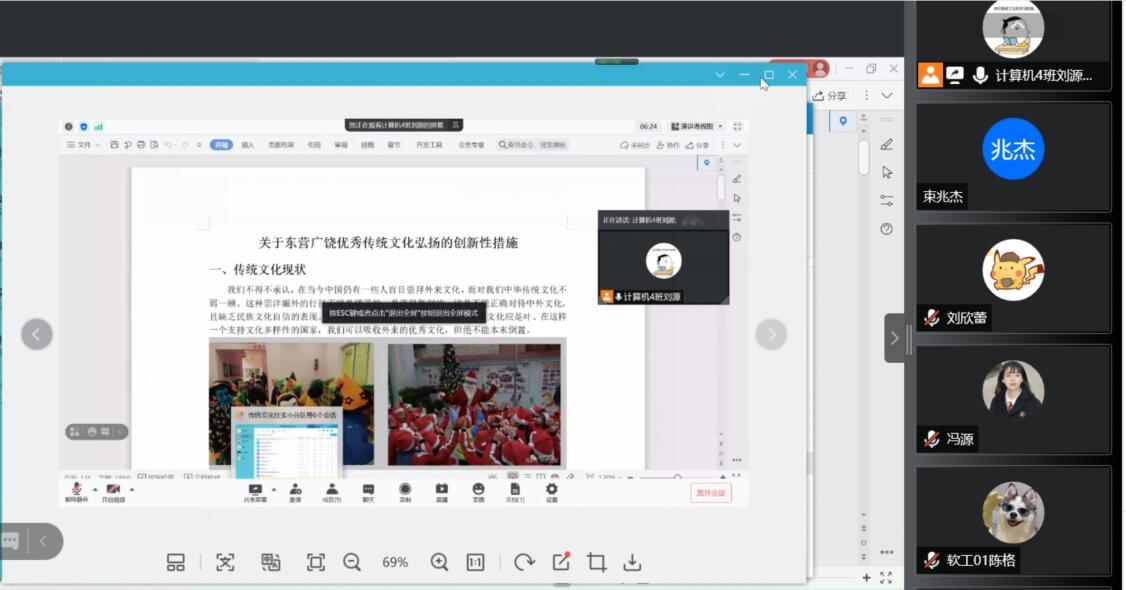1126x590 pixels.
Task: Show image at 1:1 actual size
Action: [x=476, y=563]
